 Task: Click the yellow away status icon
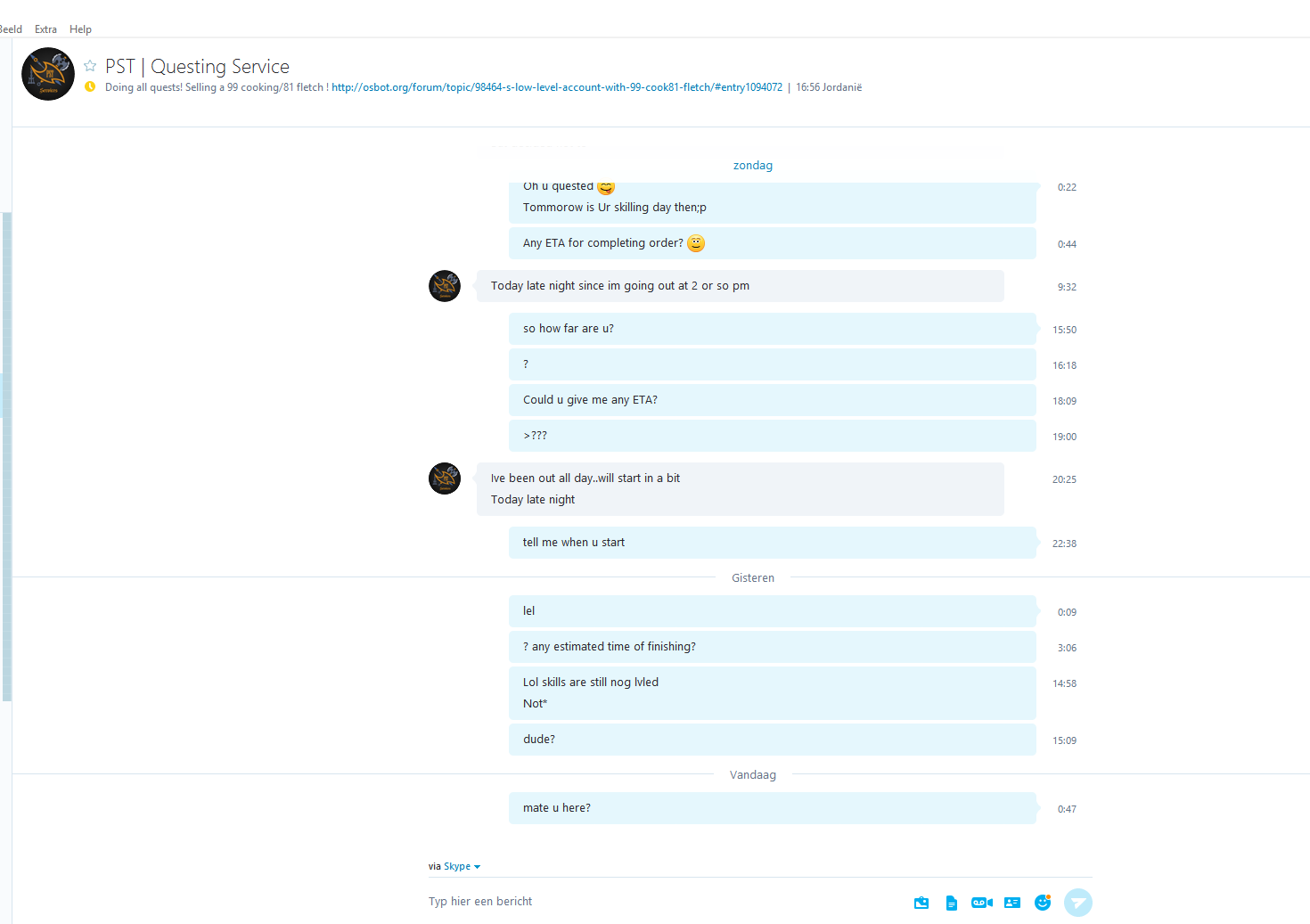(x=90, y=86)
